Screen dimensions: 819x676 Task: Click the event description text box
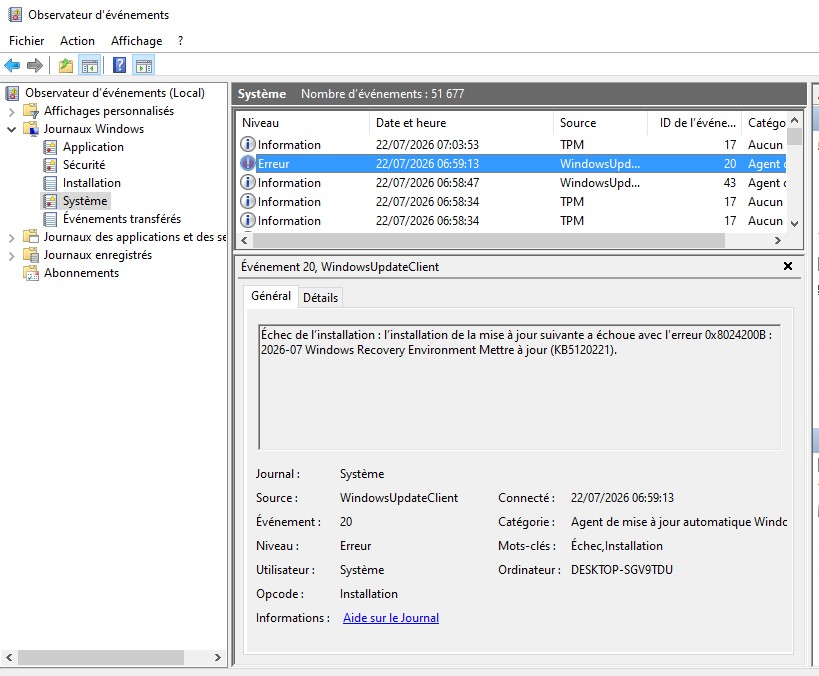click(x=520, y=387)
